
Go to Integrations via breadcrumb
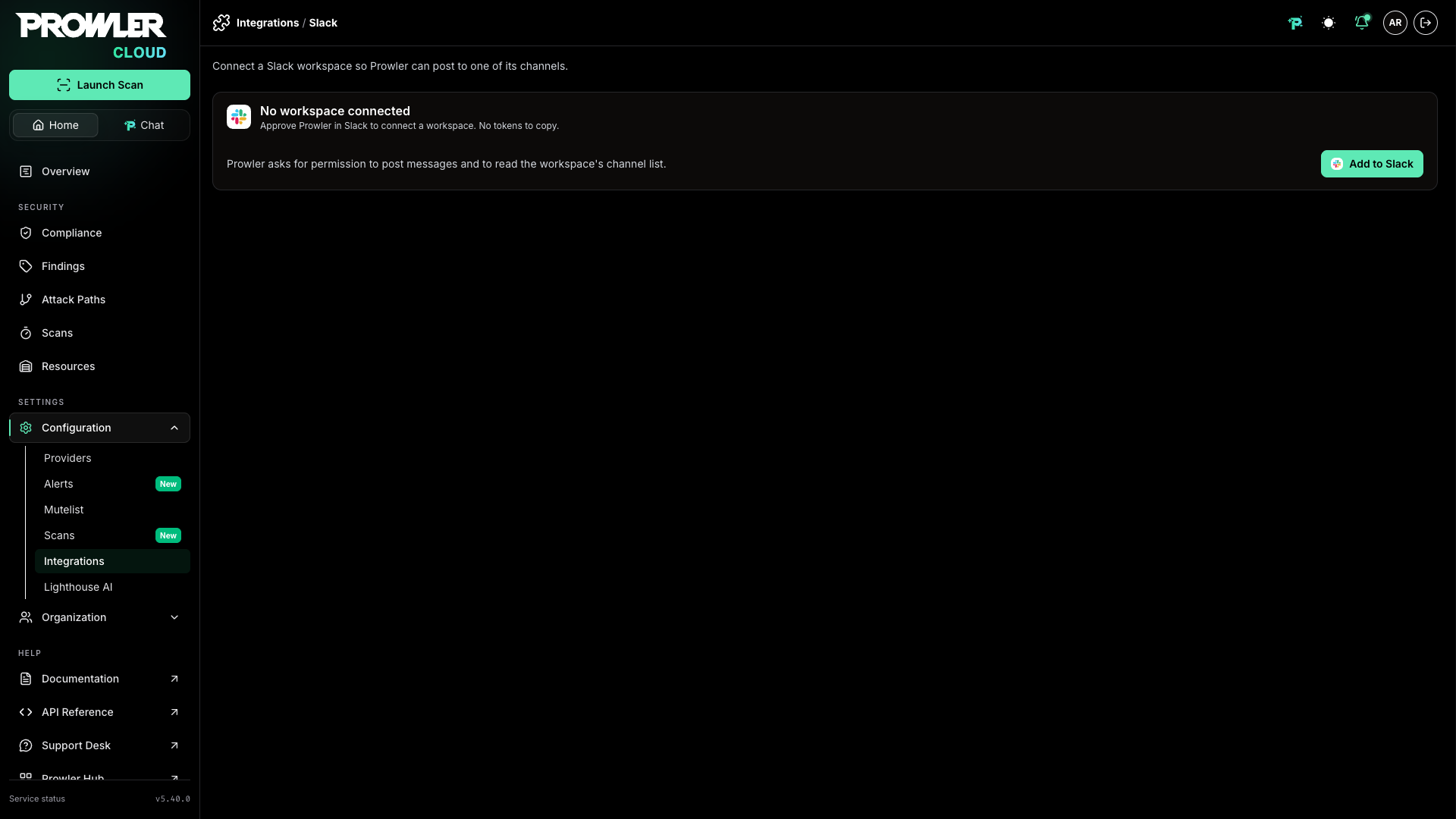[x=268, y=23]
